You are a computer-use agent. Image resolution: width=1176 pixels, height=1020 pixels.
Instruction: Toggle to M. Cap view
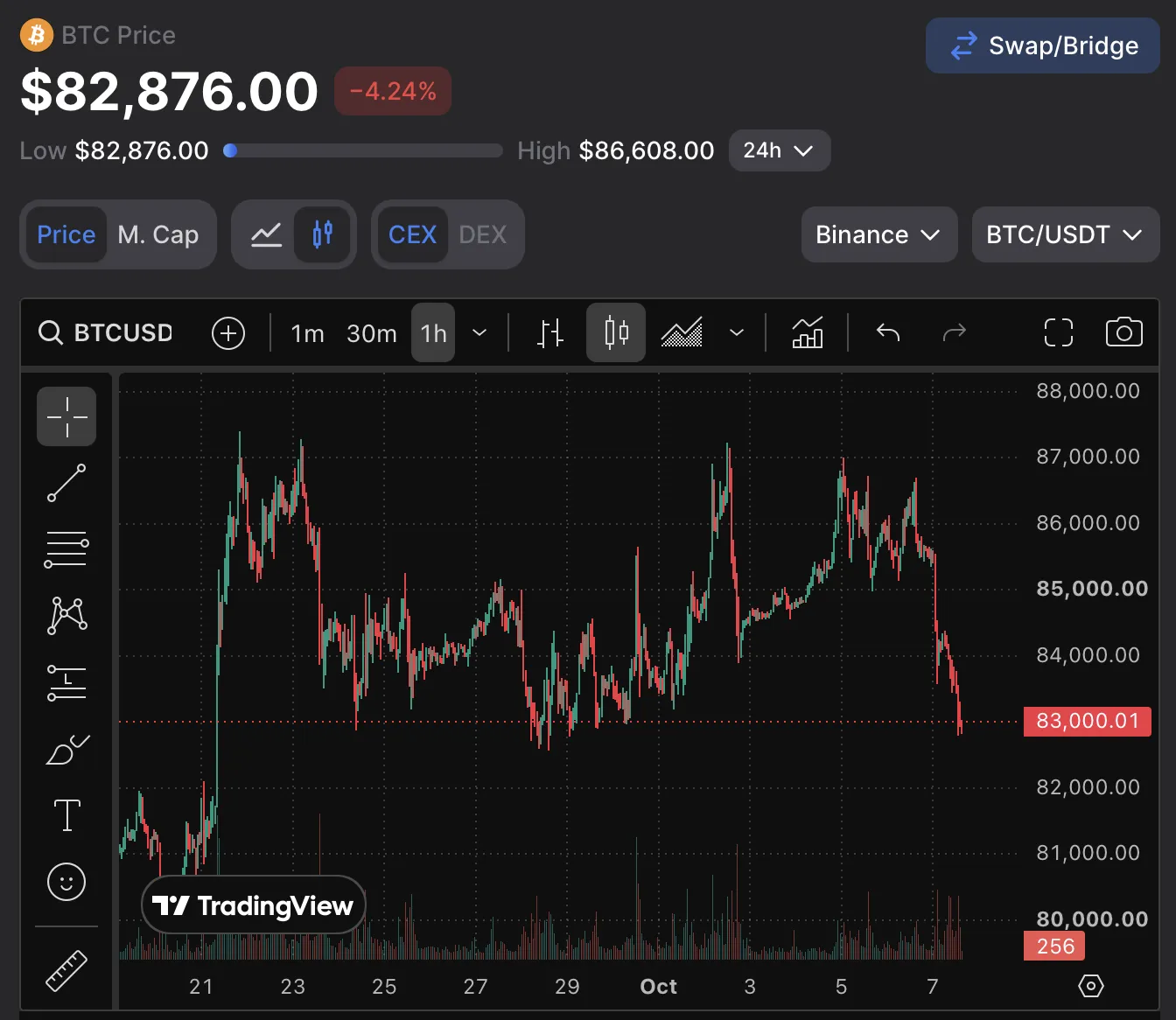point(158,234)
